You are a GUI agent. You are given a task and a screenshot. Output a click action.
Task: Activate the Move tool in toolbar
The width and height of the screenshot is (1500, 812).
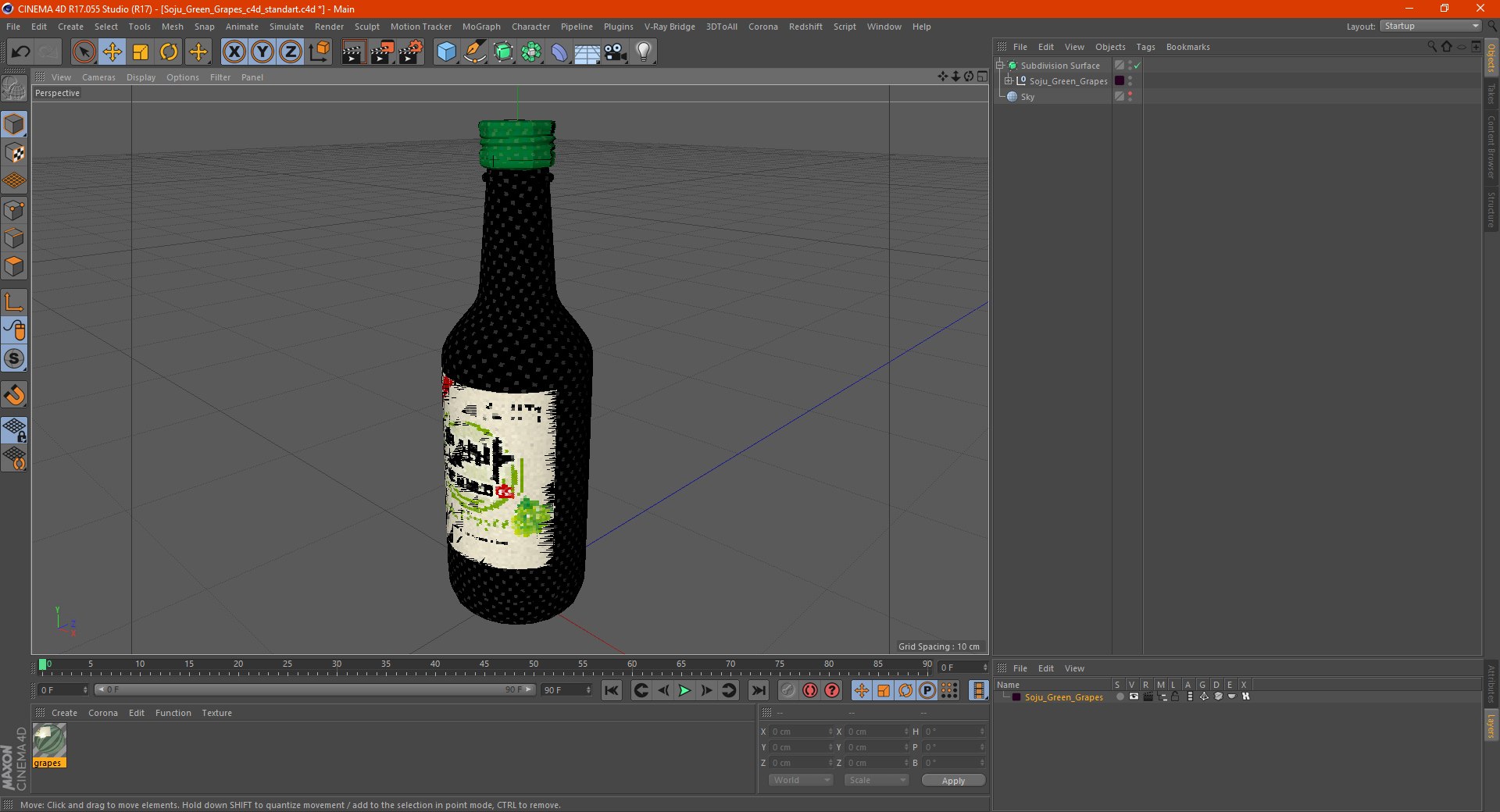tap(112, 52)
